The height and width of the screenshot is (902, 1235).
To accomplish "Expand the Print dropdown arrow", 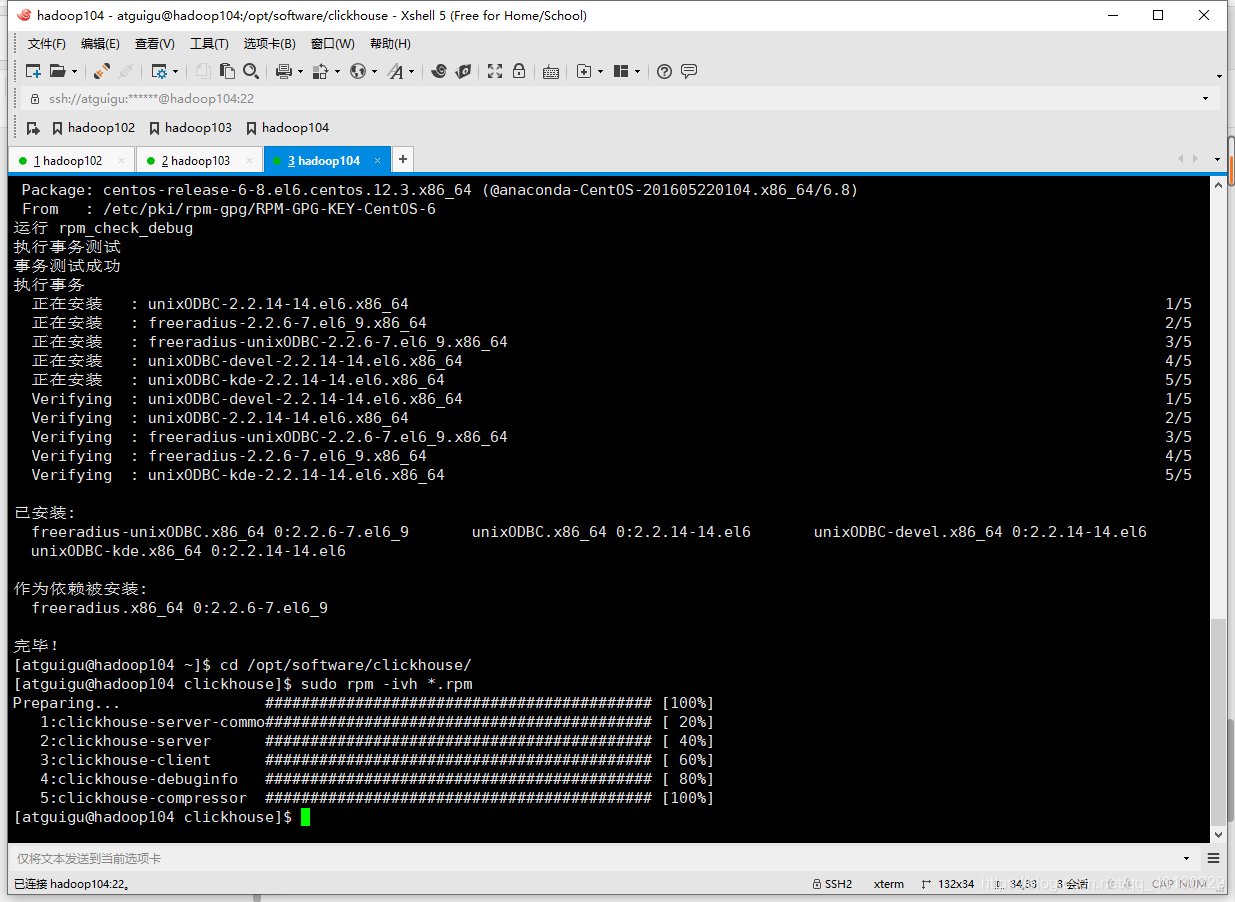I will [300, 72].
